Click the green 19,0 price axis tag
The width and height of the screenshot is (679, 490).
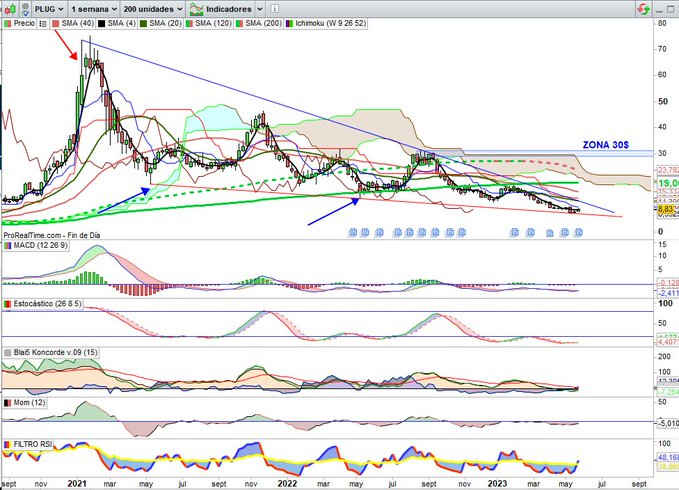667,183
